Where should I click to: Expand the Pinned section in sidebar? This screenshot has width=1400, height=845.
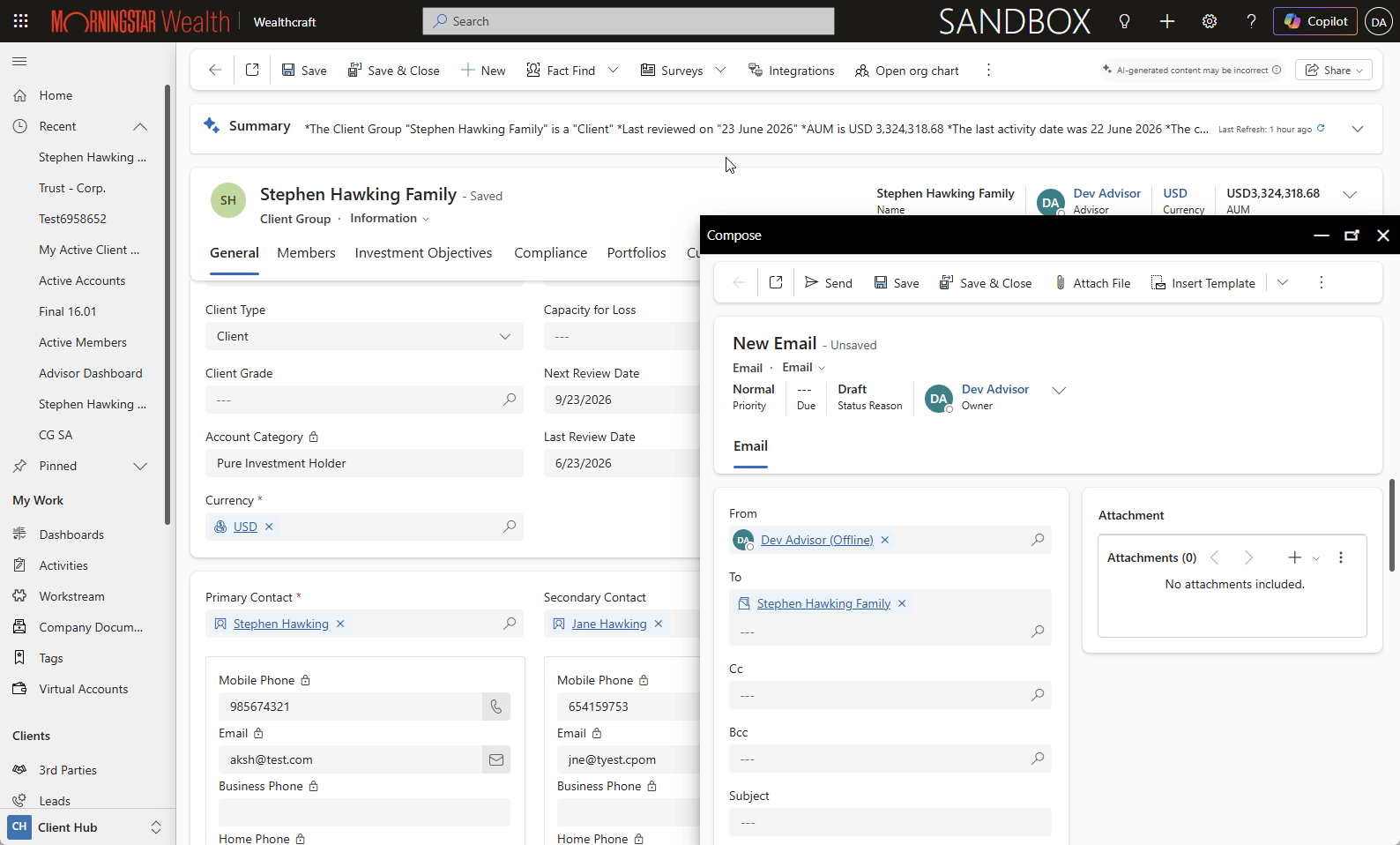pos(140,466)
